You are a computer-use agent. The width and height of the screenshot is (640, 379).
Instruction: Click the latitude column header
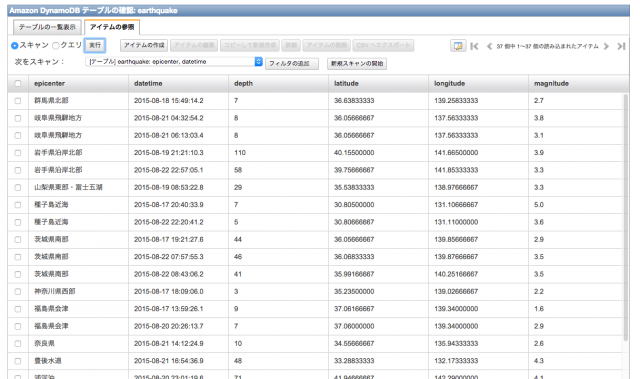[x=378, y=83]
